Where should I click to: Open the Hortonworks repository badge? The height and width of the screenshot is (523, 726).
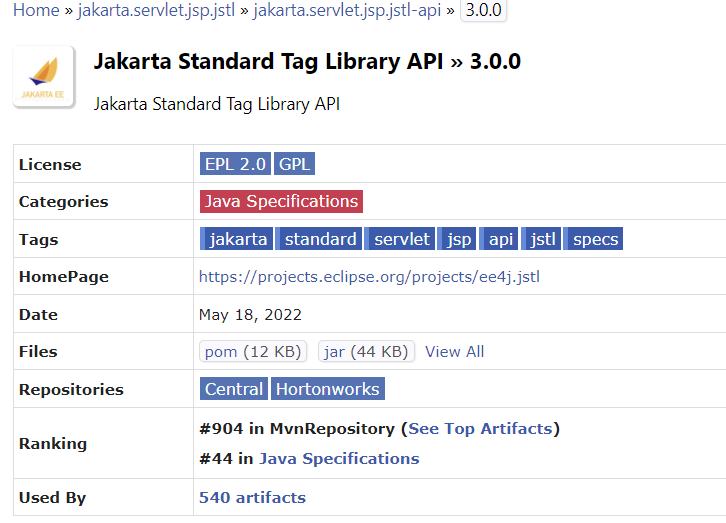pos(328,389)
